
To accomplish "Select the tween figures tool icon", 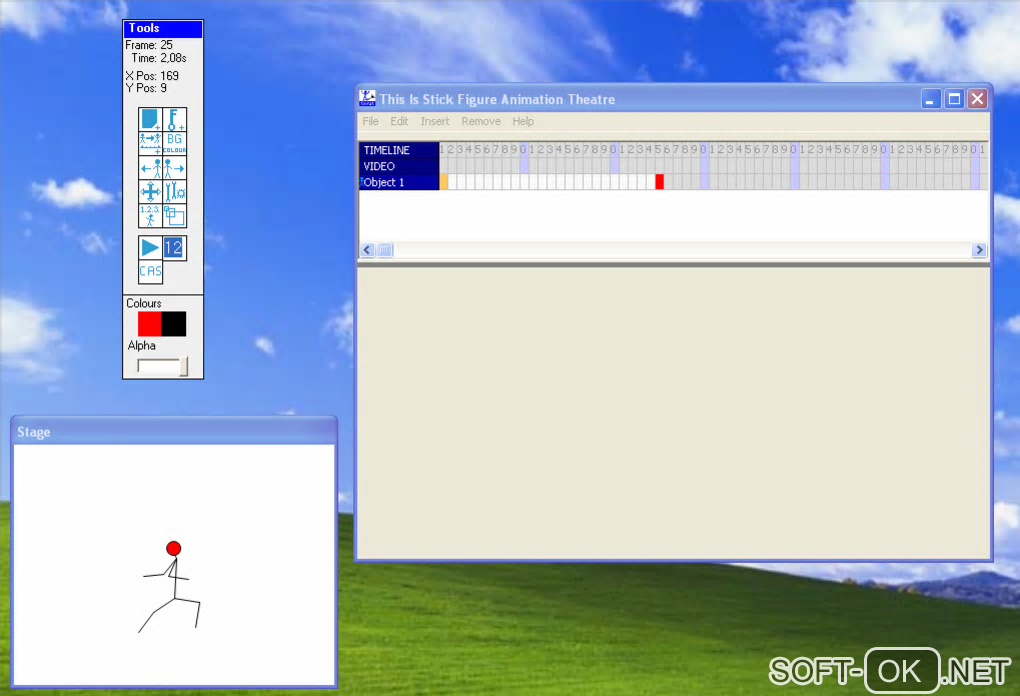I will tap(150, 143).
